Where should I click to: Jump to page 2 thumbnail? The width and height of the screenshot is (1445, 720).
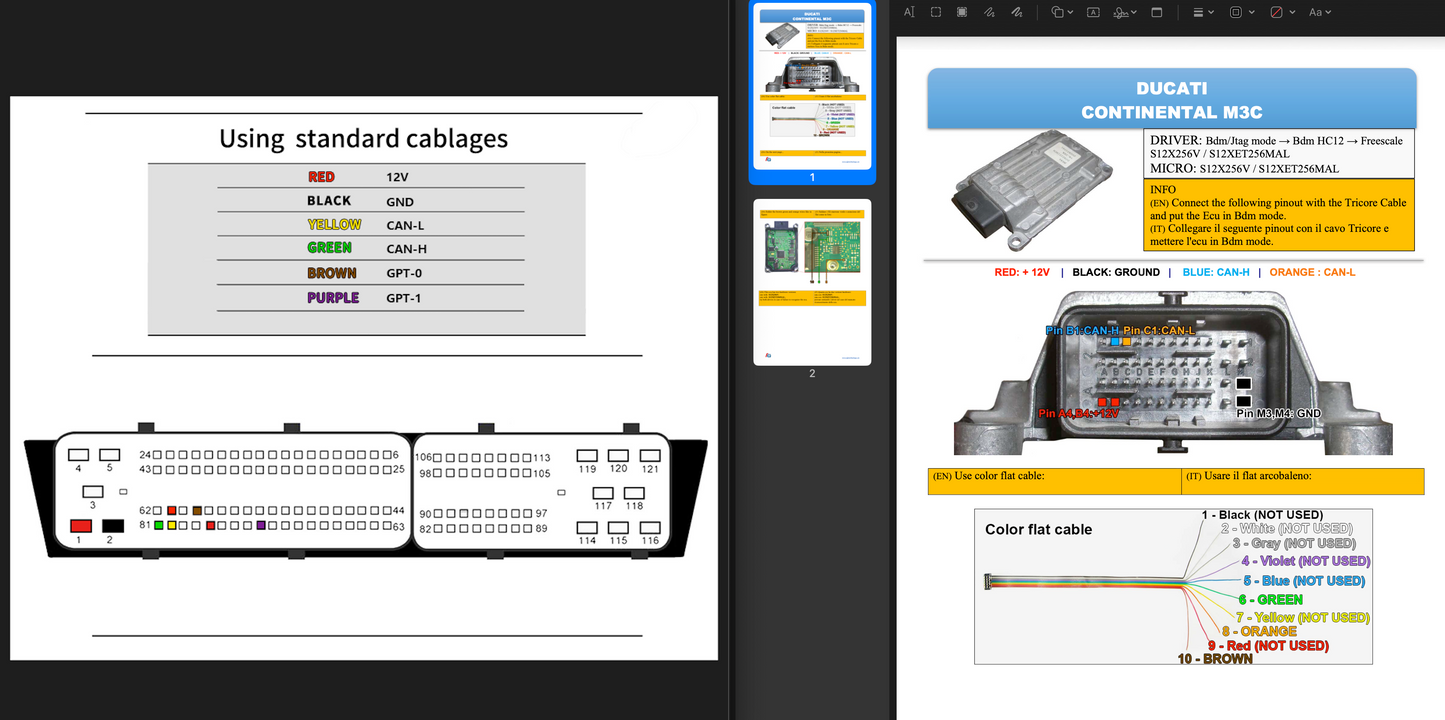[x=812, y=282]
